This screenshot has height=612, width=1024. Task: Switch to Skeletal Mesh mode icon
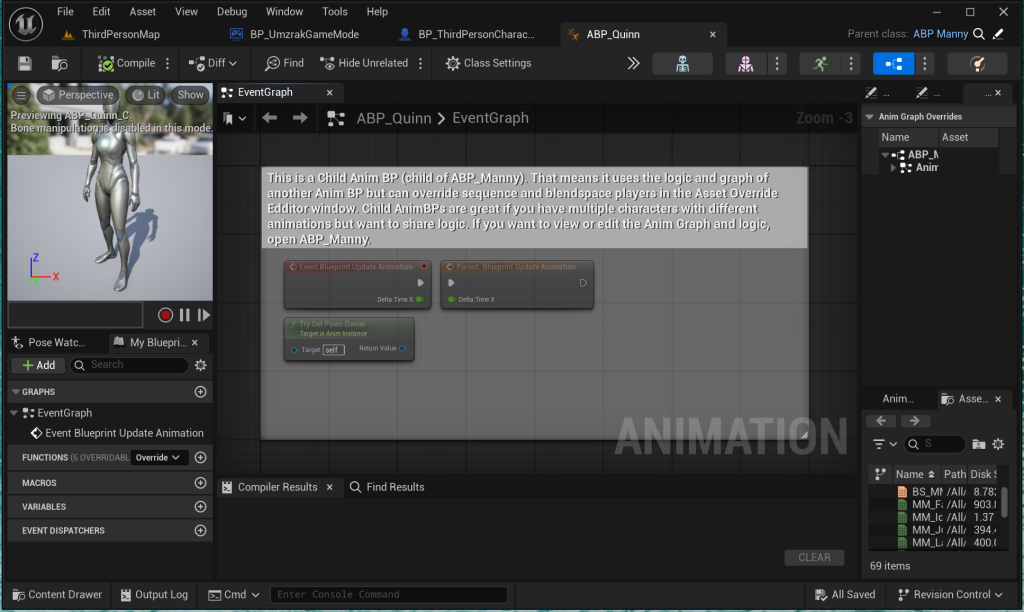[745, 63]
